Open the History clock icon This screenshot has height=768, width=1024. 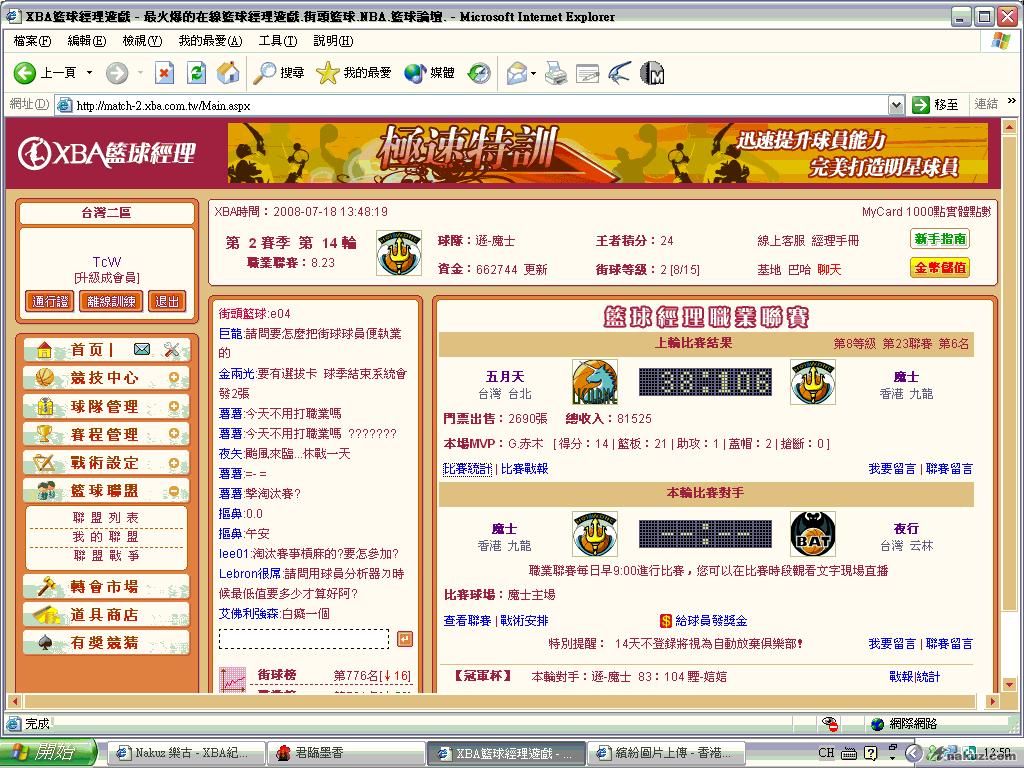479,72
